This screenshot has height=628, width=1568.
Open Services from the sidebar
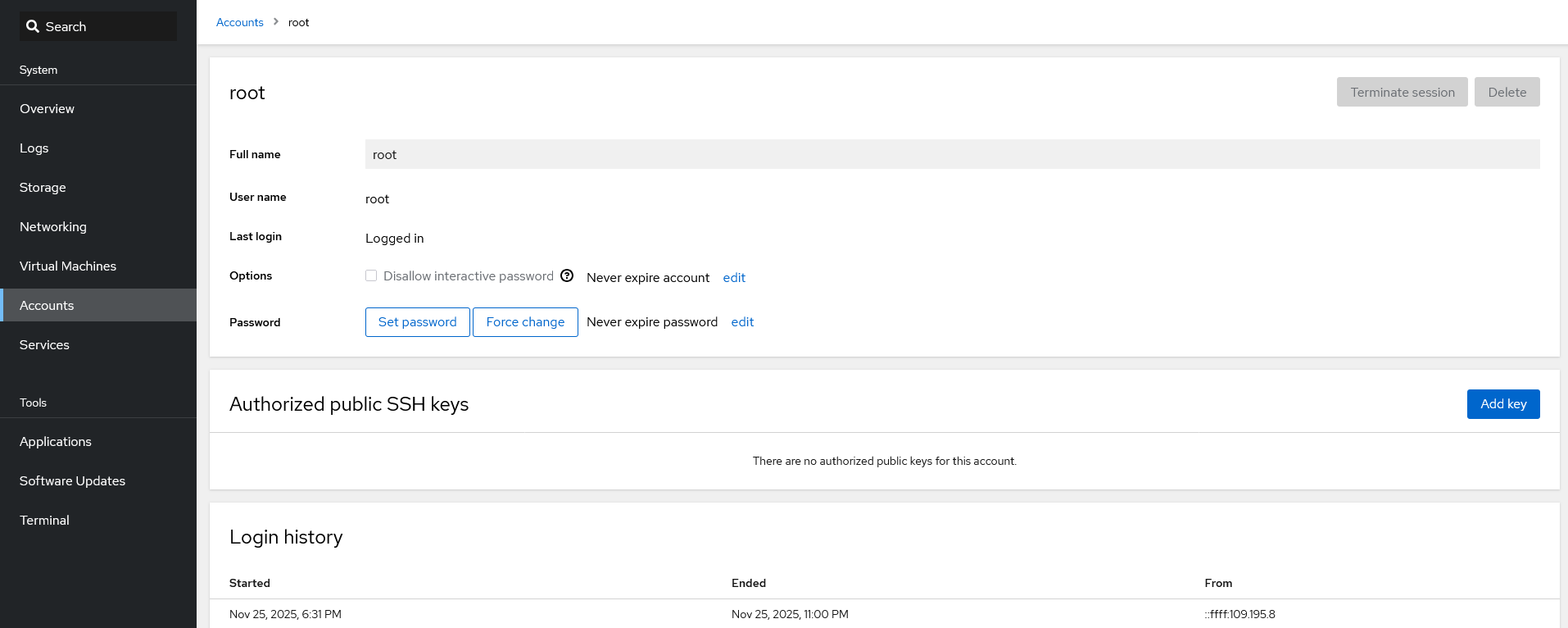(44, 344)
